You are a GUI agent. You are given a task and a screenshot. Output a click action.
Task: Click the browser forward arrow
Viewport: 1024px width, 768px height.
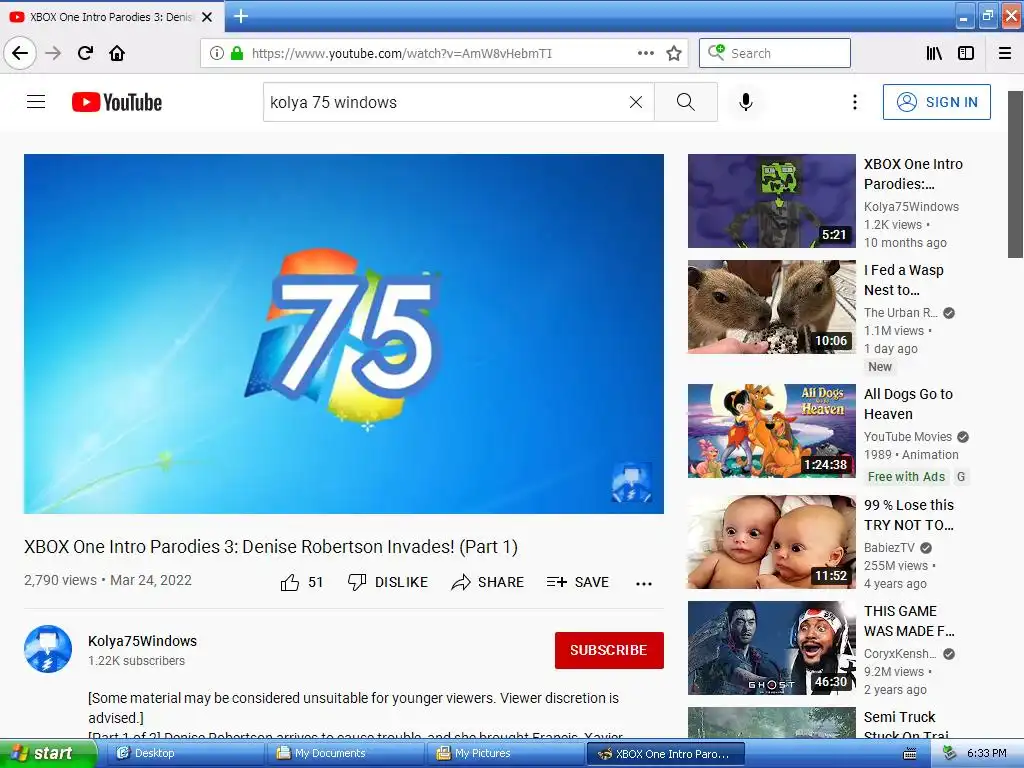point(53,53)
